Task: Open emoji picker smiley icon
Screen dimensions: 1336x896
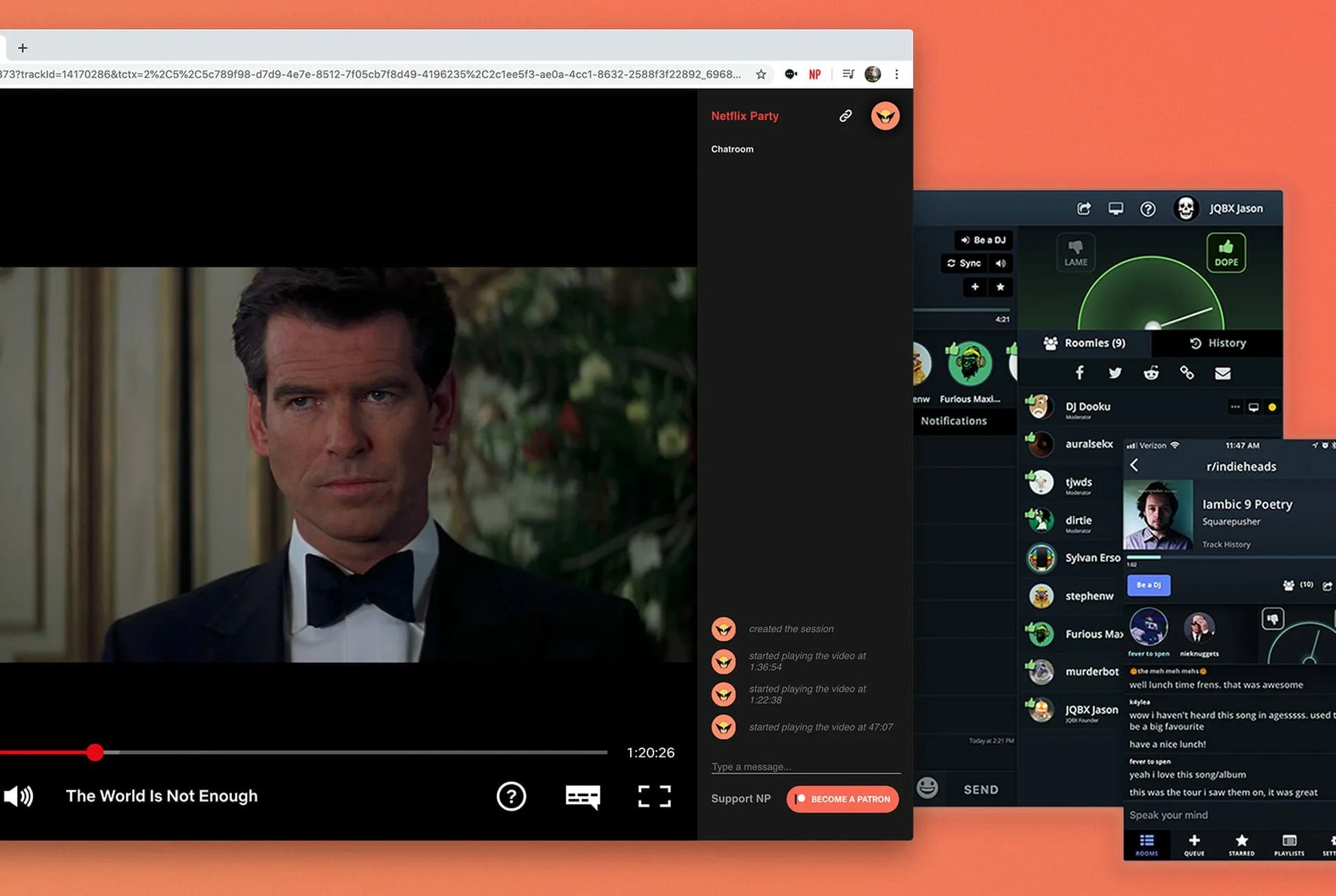Action: click(927, 788)
